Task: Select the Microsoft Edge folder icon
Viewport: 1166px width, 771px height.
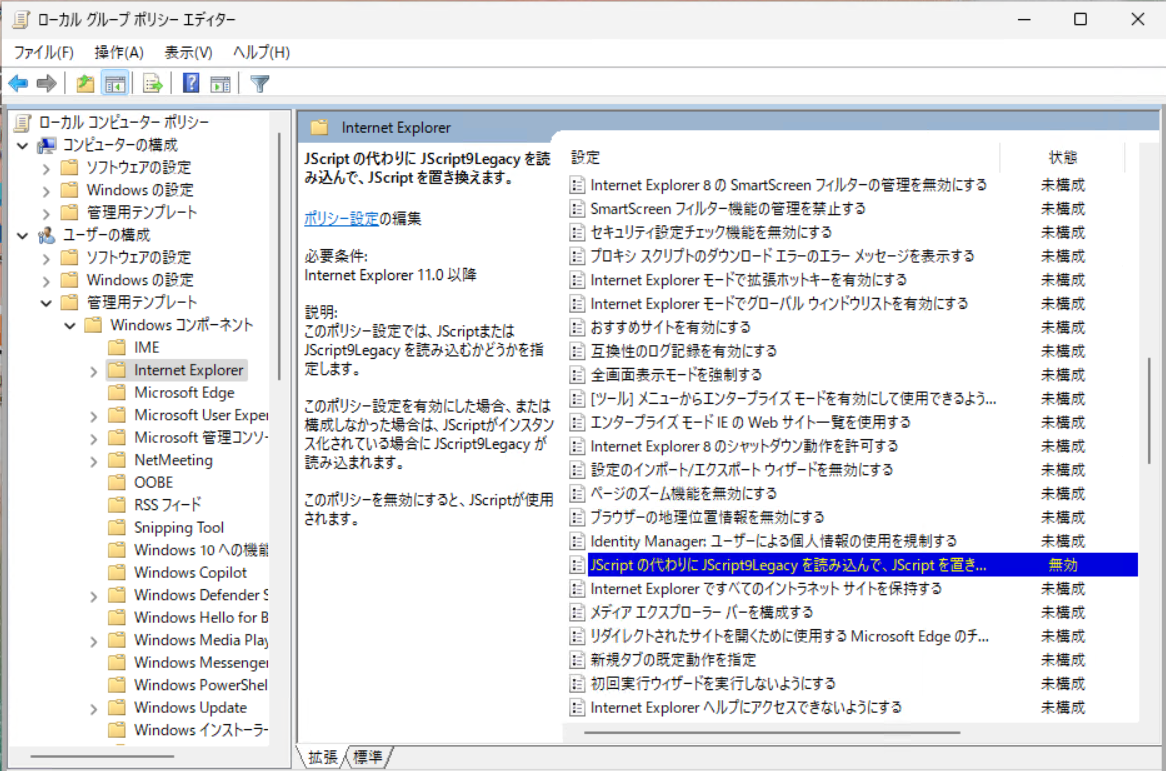Action: coord(117,393)
